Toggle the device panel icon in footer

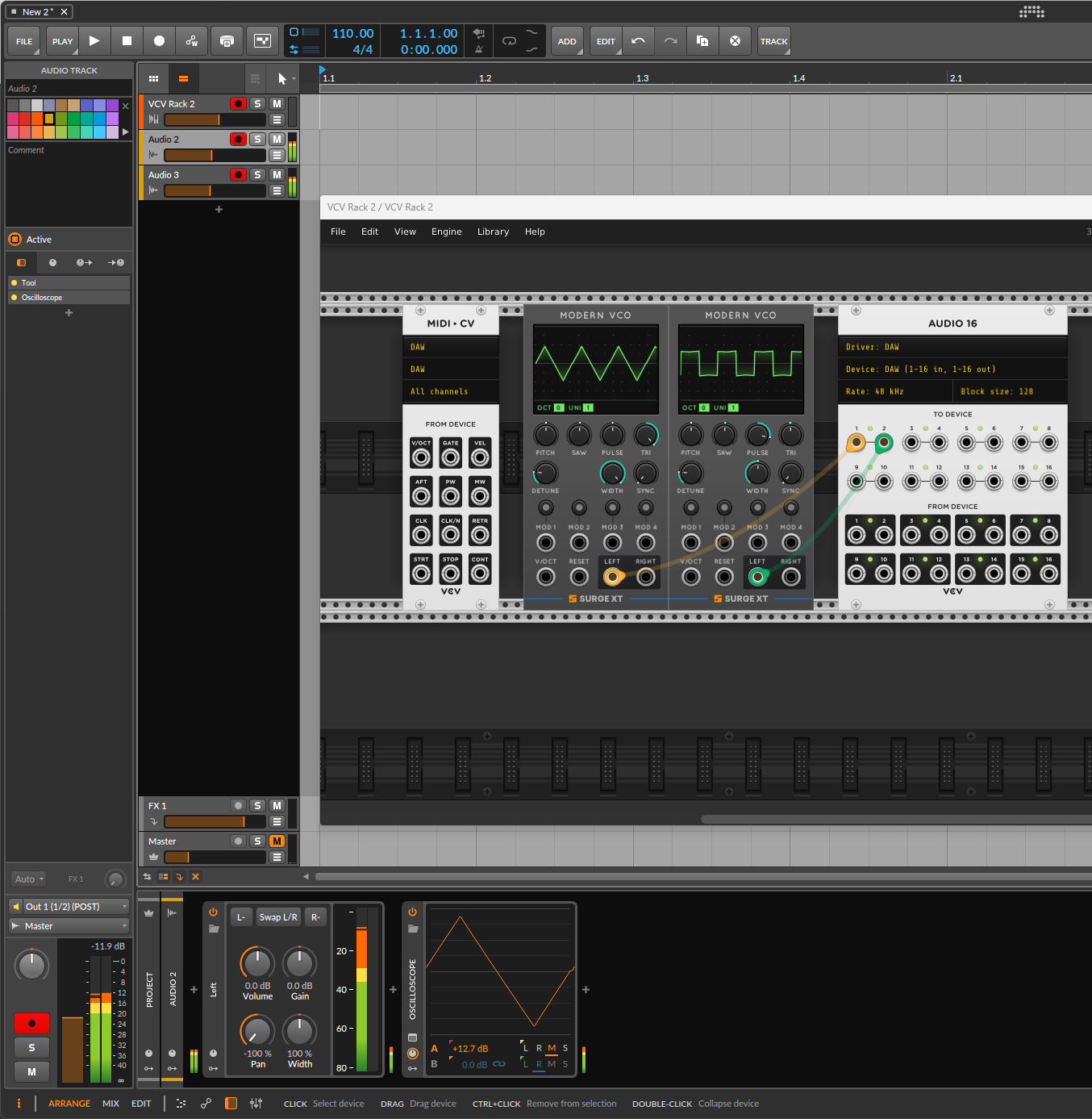point(231,1103)
